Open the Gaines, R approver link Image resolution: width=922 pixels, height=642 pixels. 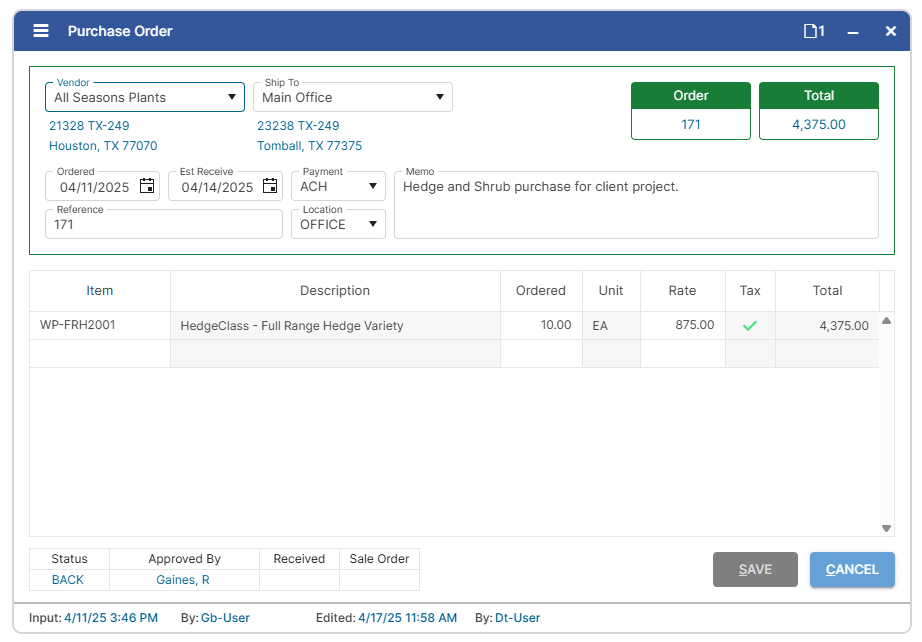184,580
